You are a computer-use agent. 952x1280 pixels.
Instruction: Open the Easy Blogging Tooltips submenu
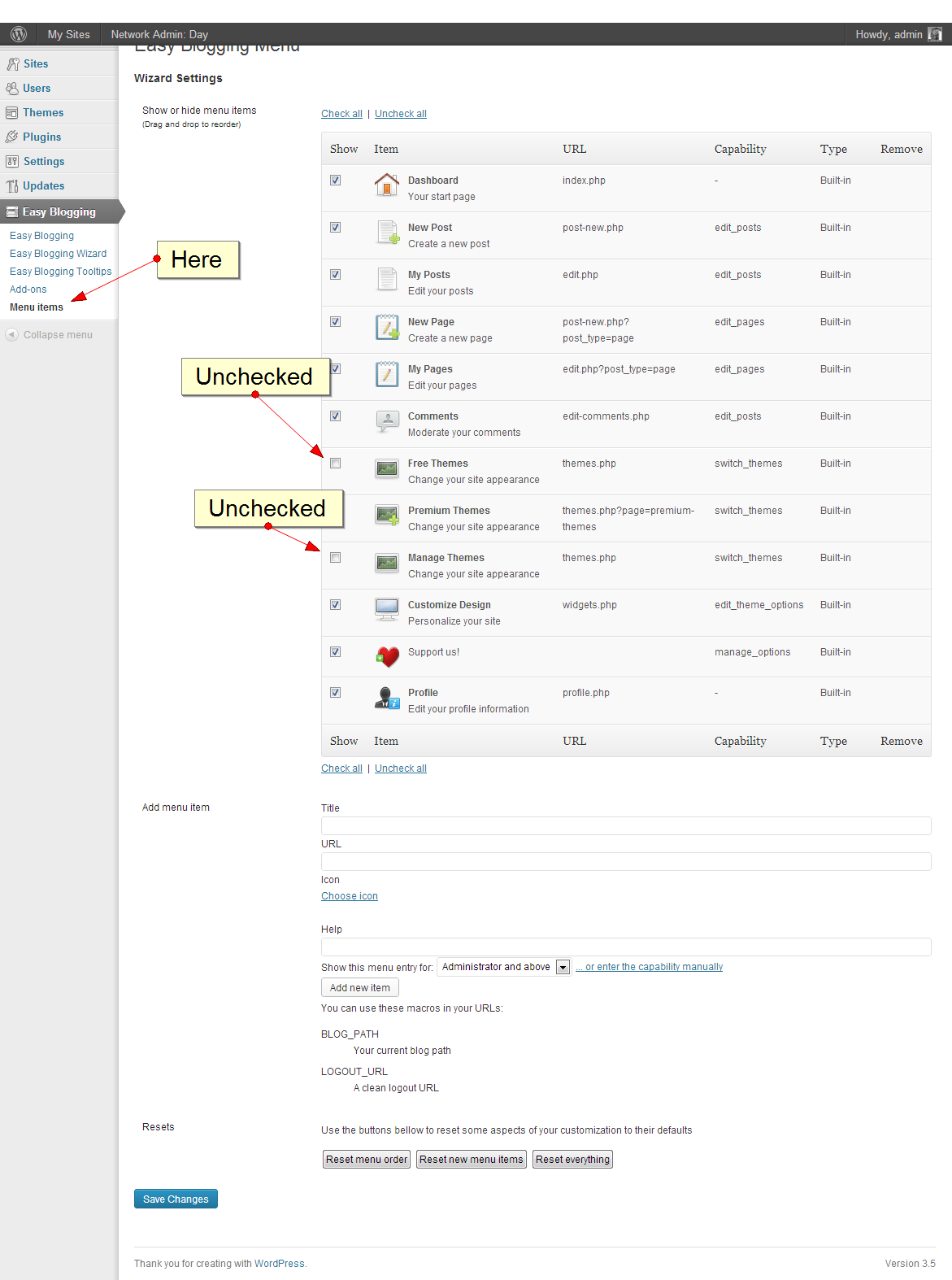[60, 272]
